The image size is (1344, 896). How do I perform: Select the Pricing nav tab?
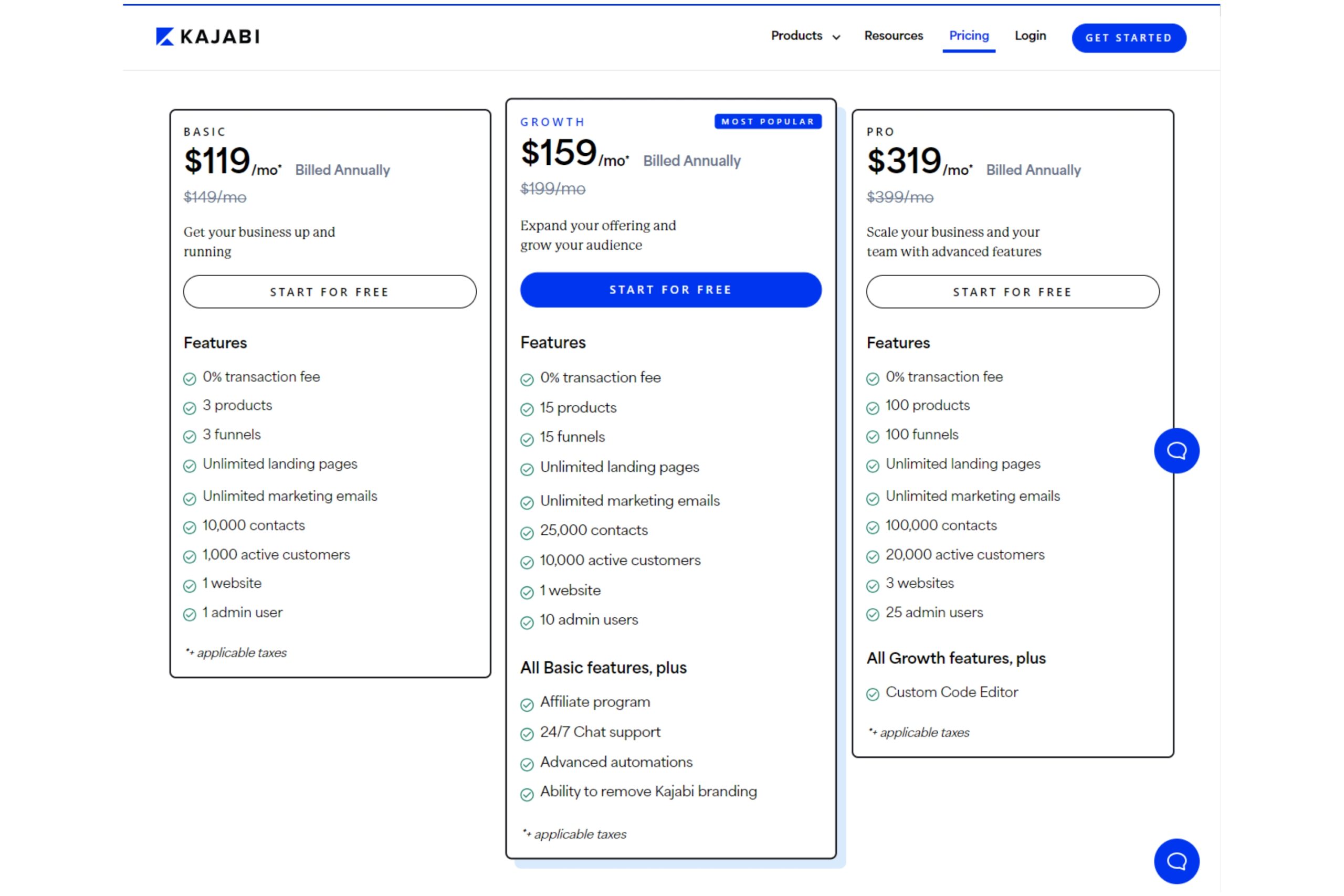(x=969, y=35)
